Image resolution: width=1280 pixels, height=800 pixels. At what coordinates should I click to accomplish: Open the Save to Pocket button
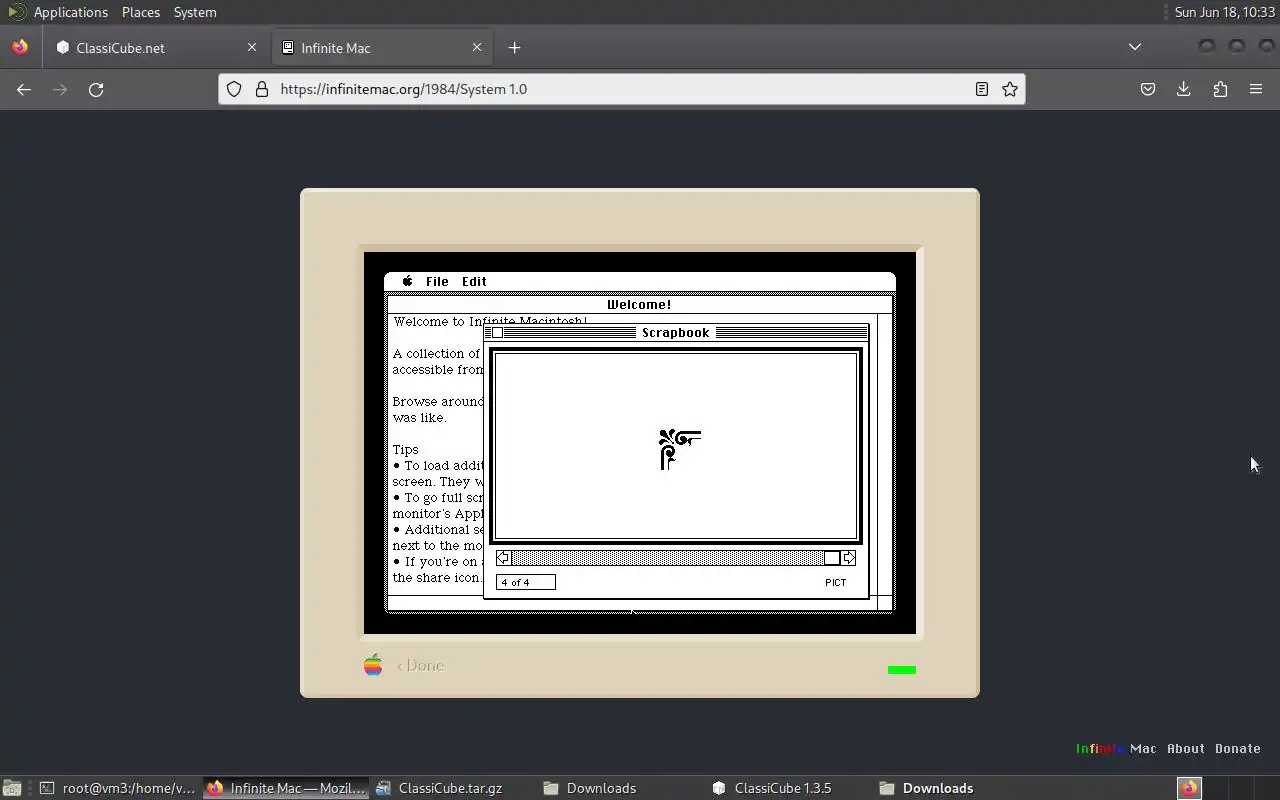click(x=1148, y=89)
